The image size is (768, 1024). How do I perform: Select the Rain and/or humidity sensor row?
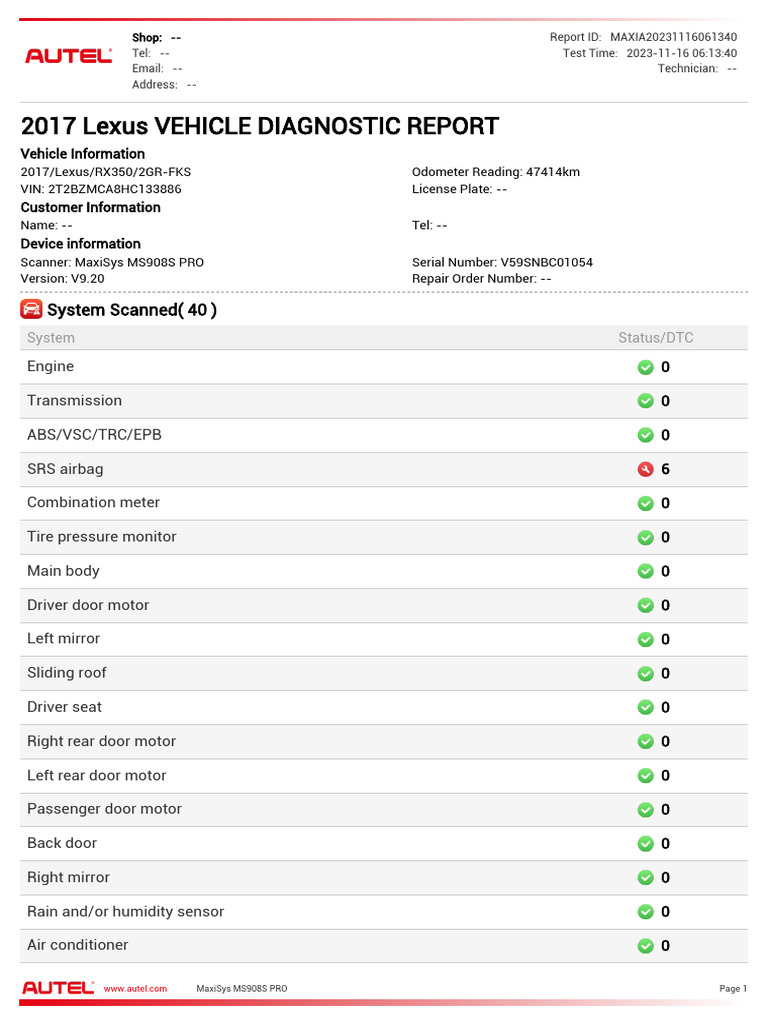(383, 912)
